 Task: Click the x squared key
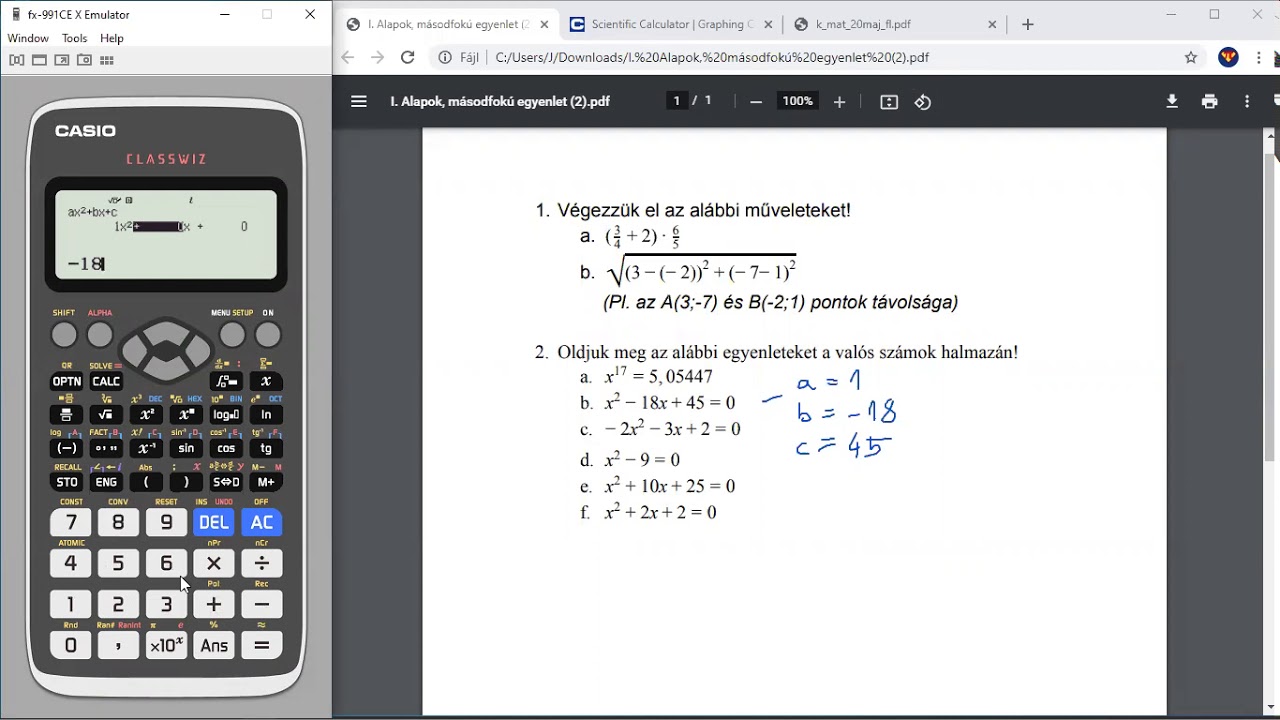click(146, 415)
